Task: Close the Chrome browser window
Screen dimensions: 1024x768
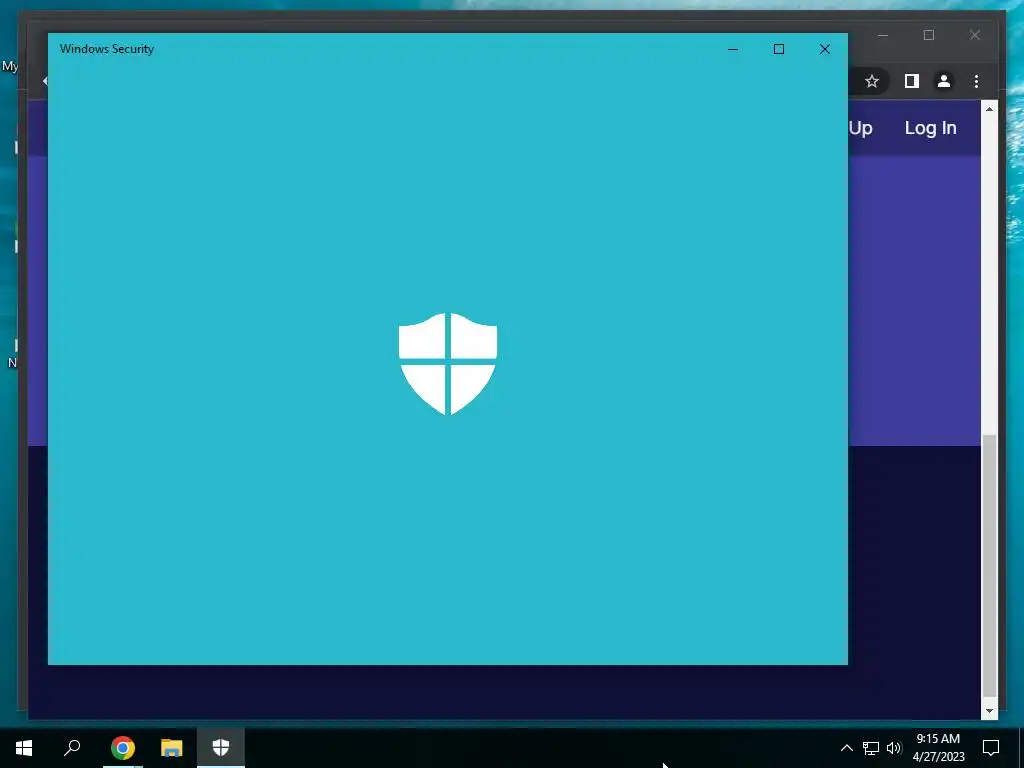Action: pyautogui.click(x=975, y=35)
